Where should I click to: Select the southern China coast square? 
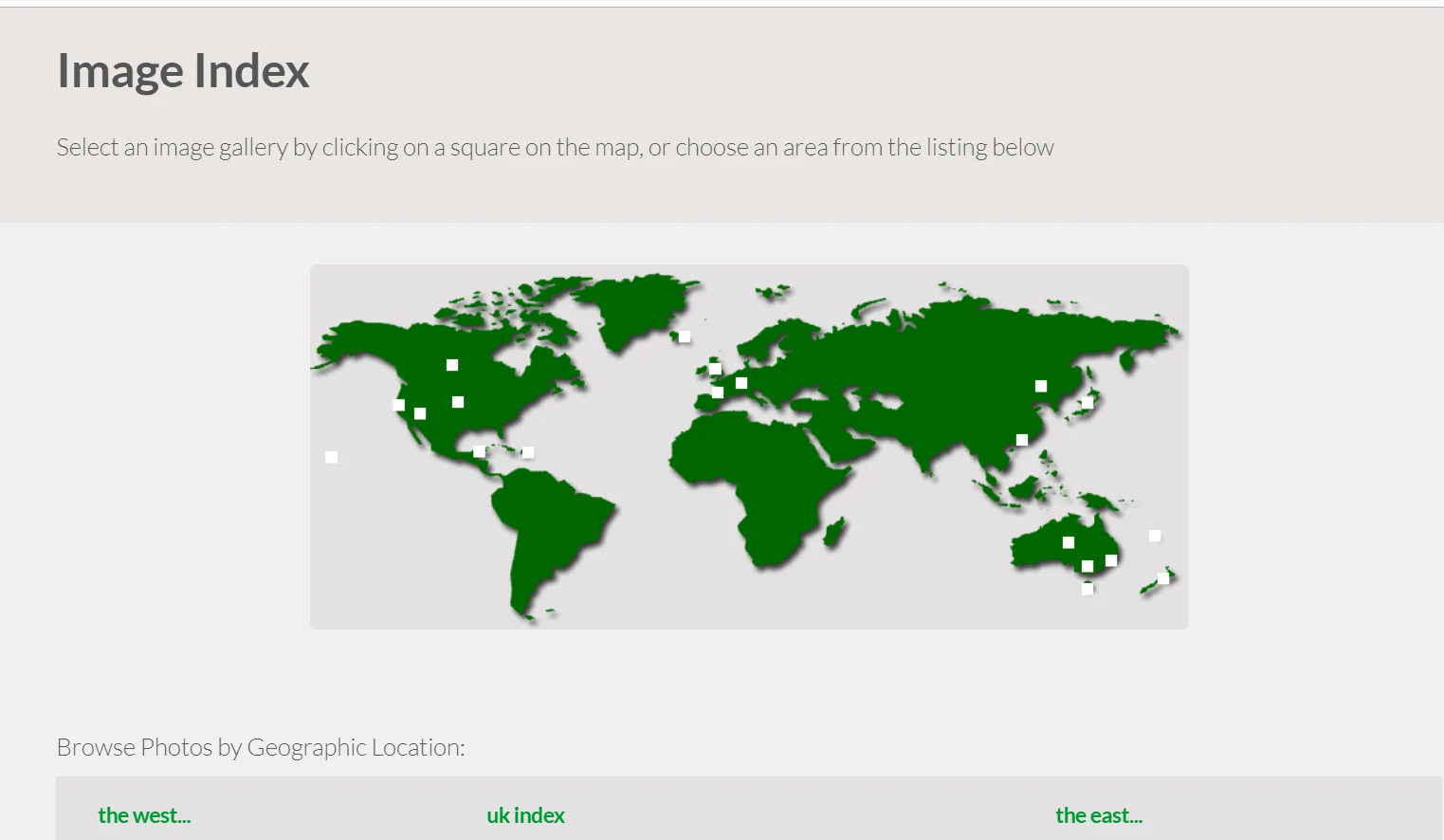(1022, 440)
